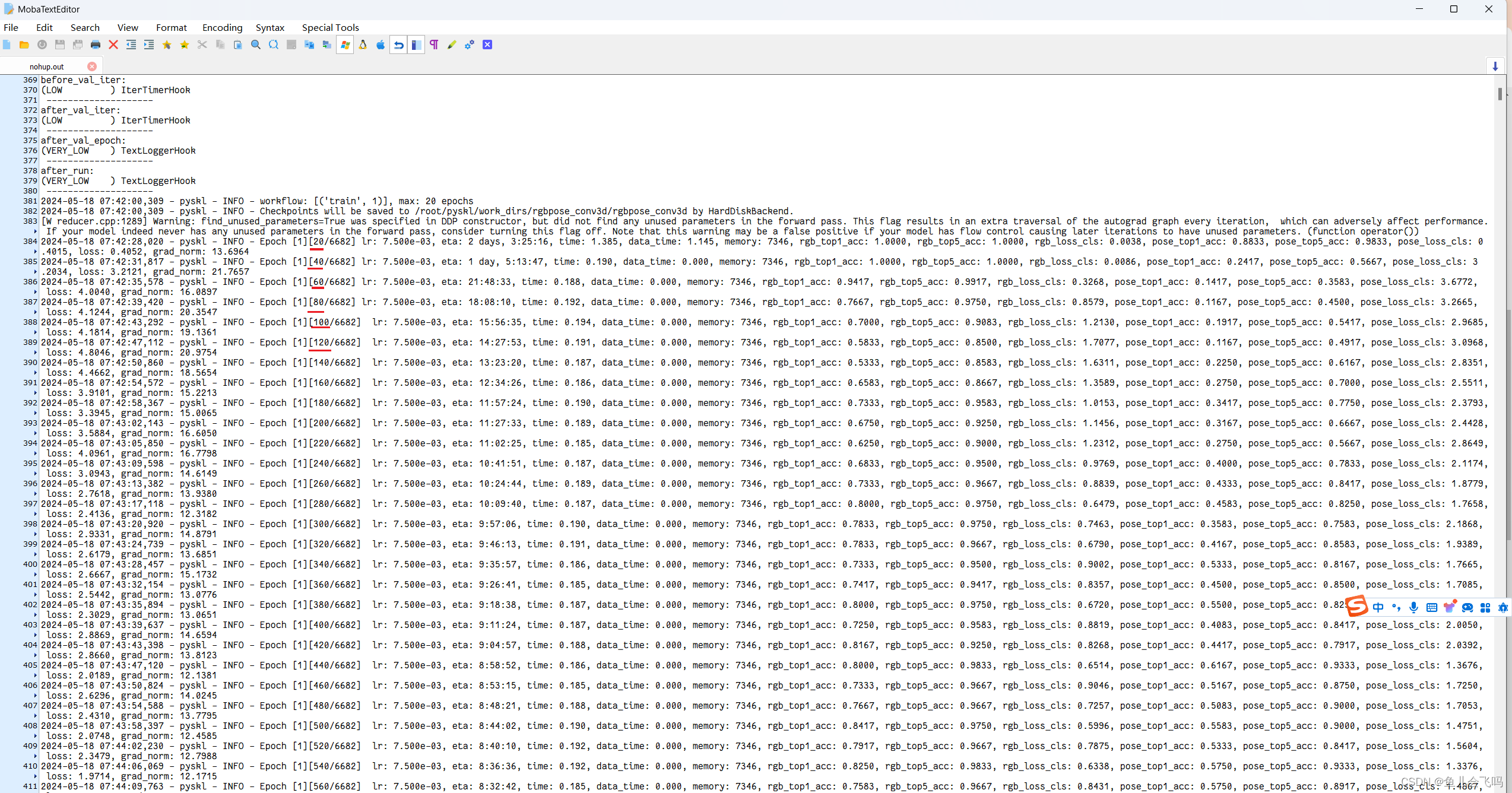Click the Undo arrow button

point(398,45)
